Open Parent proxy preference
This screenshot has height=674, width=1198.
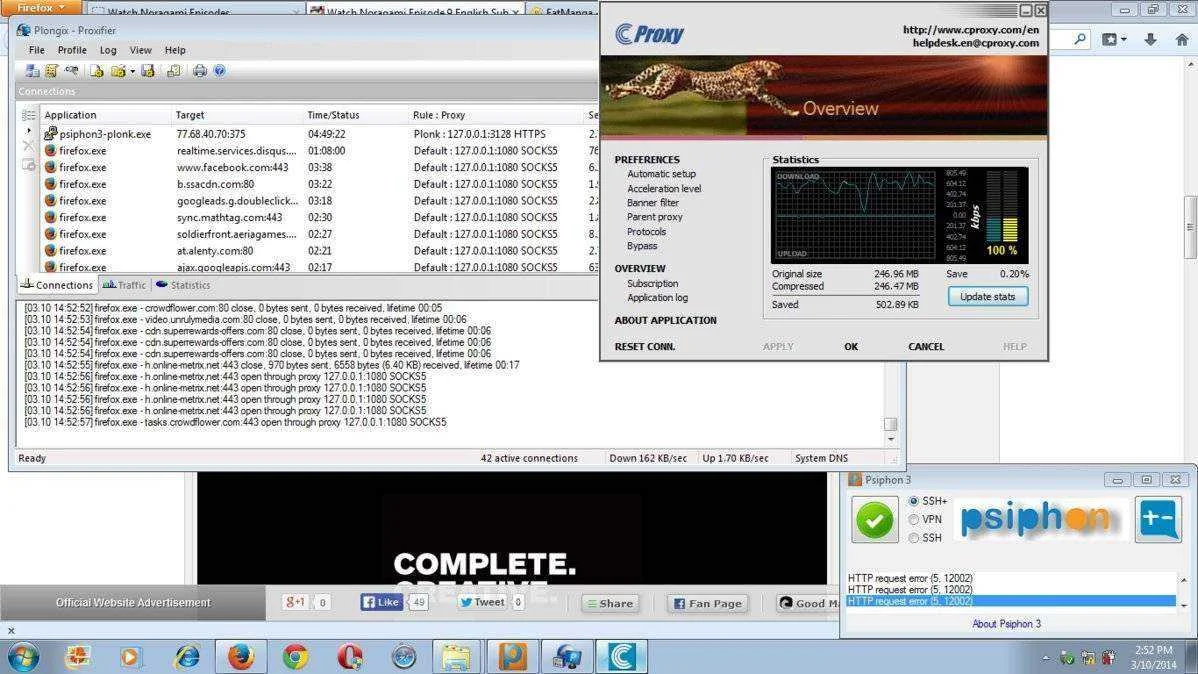coord(655,217)
